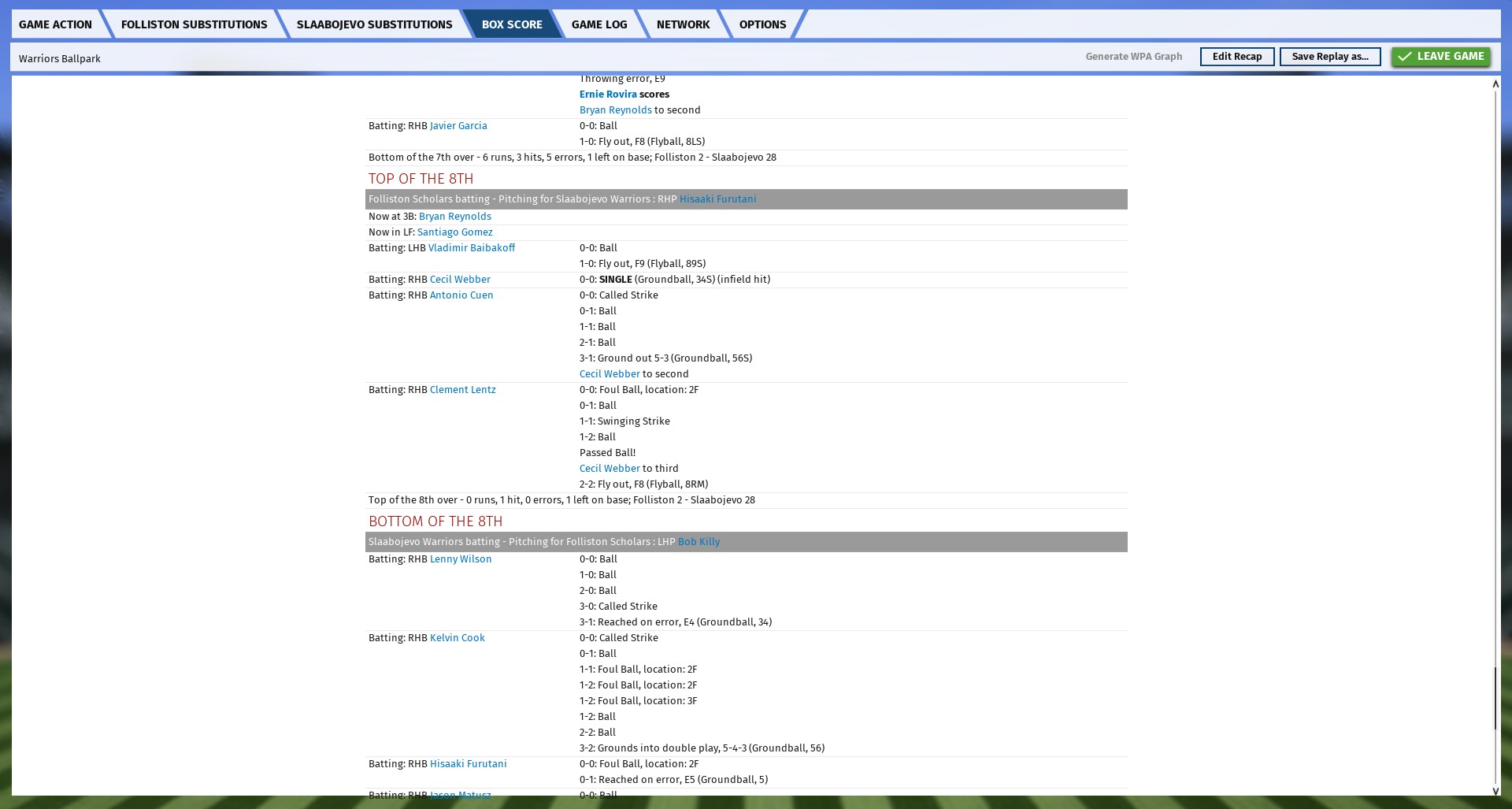The width and height of the screenshot is (1512, 809).
Task: Switch to the Game Action tab
Action: pos(55,24)
